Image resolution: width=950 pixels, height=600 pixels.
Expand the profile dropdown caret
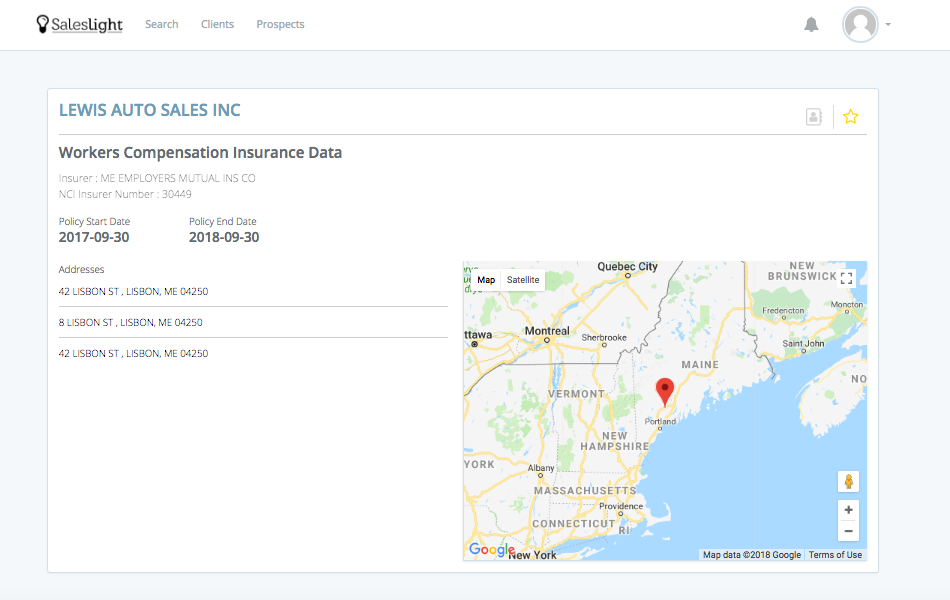888,25
